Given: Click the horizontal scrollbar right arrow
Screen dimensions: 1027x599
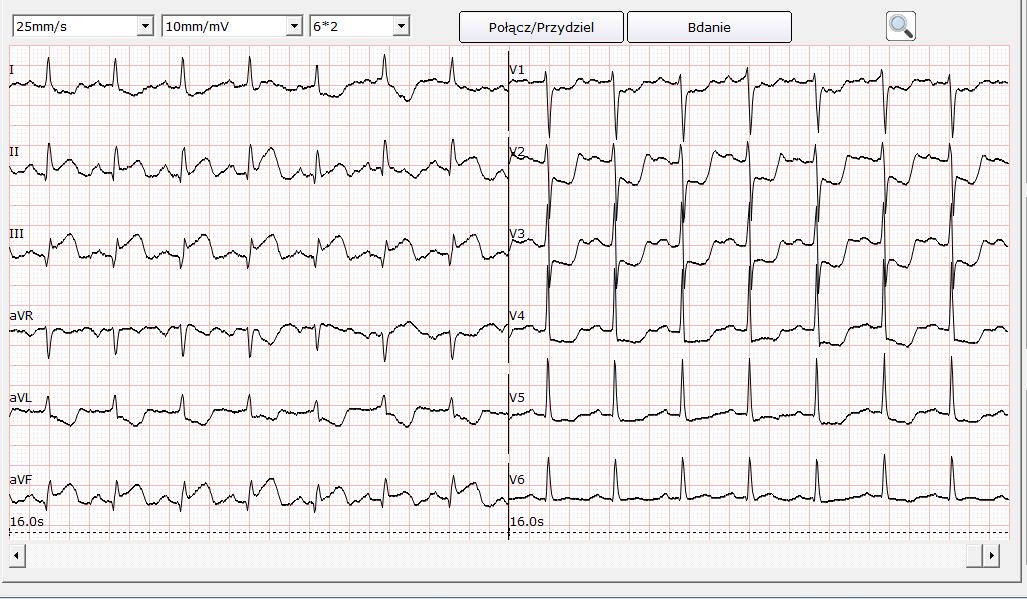Looking at the screenshot, I should tap(991, 555).
